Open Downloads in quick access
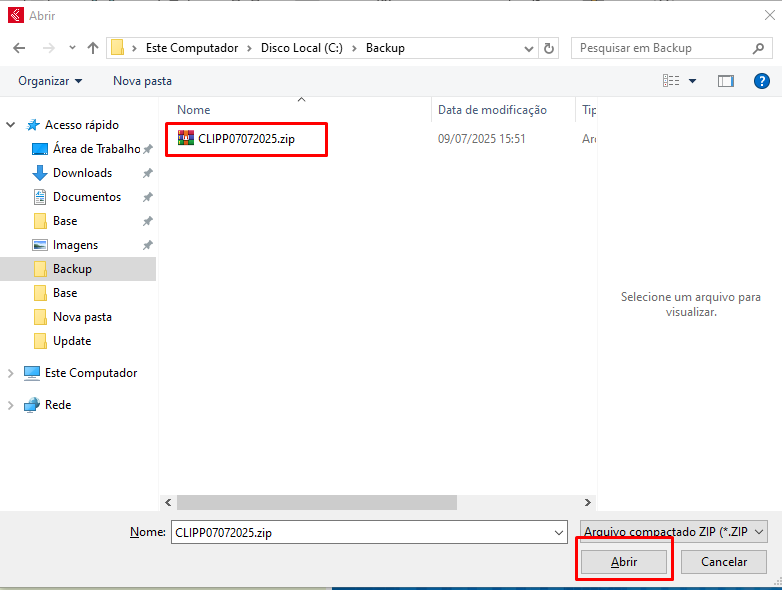The height and width of the screenshot is (590, 782). [x=82, y=173]
